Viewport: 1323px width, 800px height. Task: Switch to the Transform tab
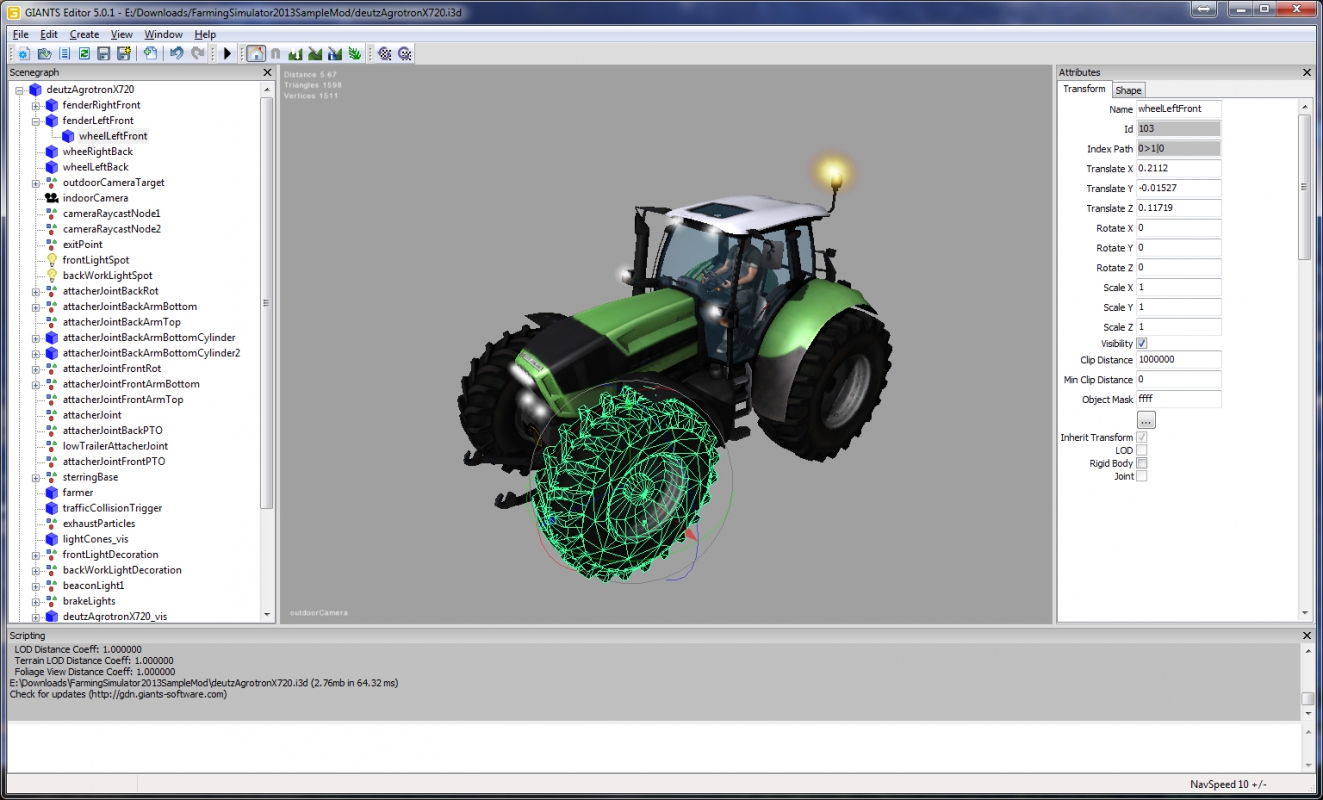(1084, 89)
